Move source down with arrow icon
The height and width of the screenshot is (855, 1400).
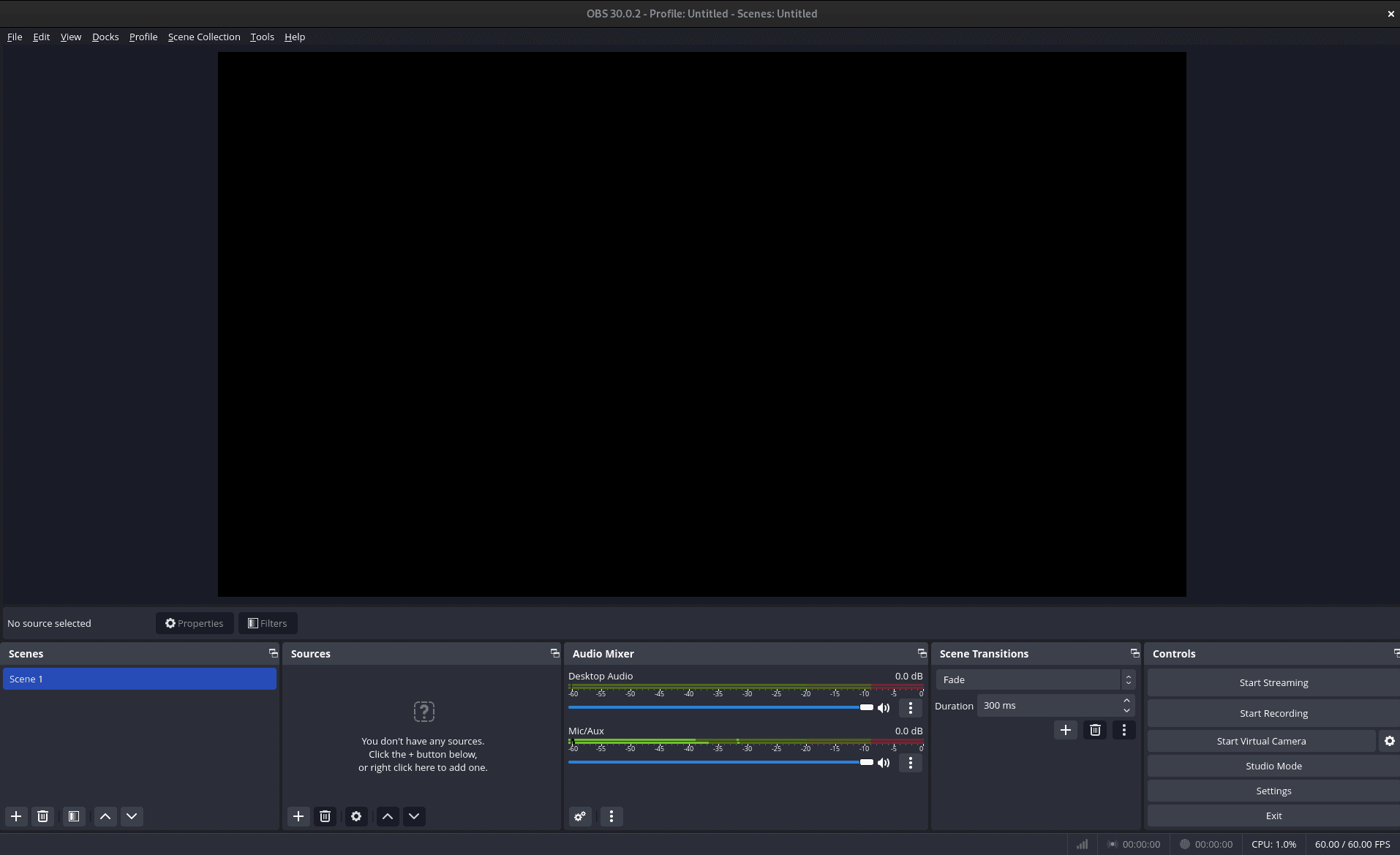click(x=414, y=816)
